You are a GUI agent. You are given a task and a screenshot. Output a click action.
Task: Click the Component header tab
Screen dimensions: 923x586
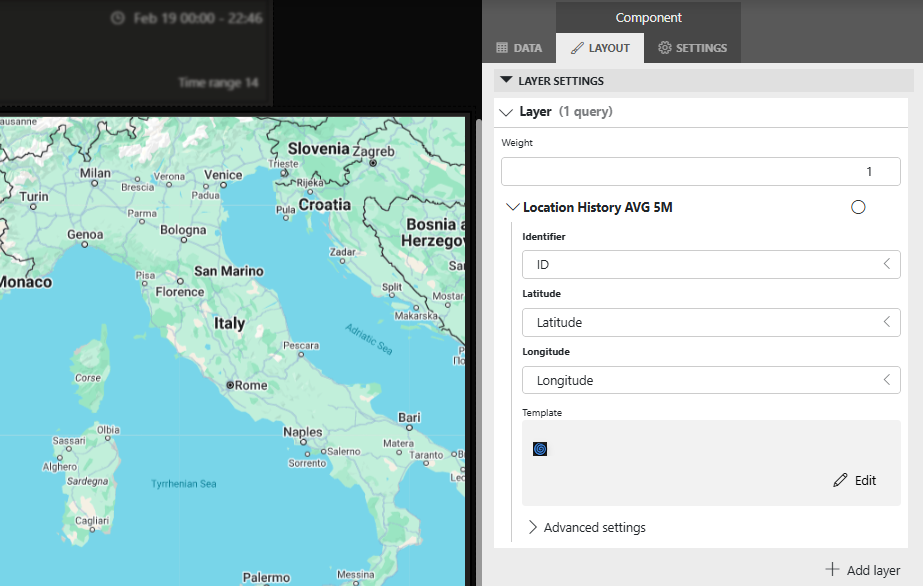(648, 18)
